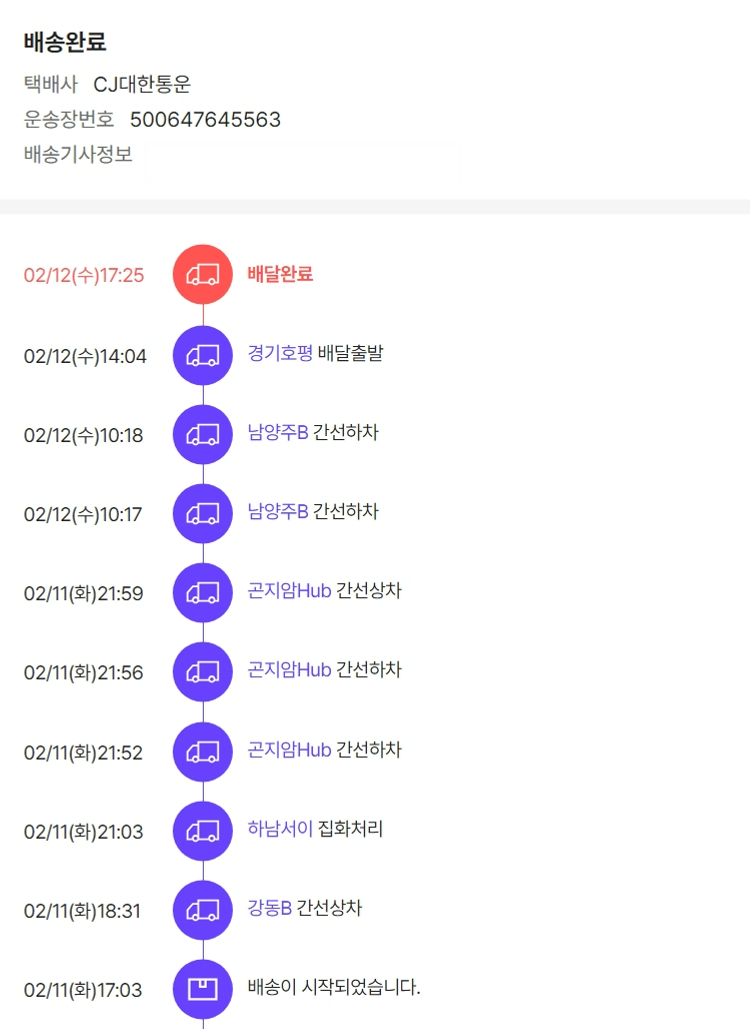Click the 배달완료 status text
Image resolution: width=750 pixels, height=1029 pixels.
[x=280, y=274]
